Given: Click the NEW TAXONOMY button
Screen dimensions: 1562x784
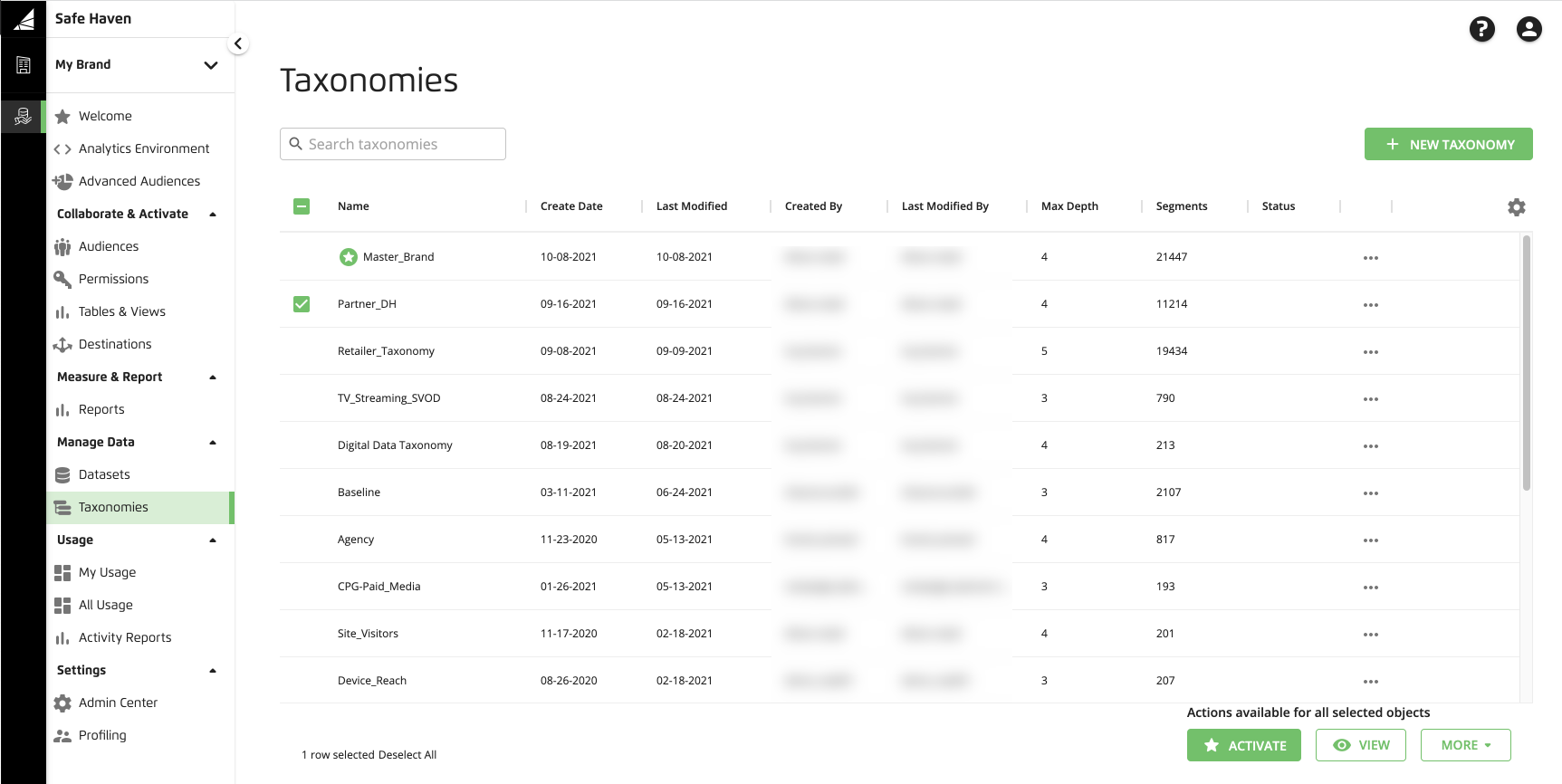Looking at the screenshot, I should pos(1448,144).
